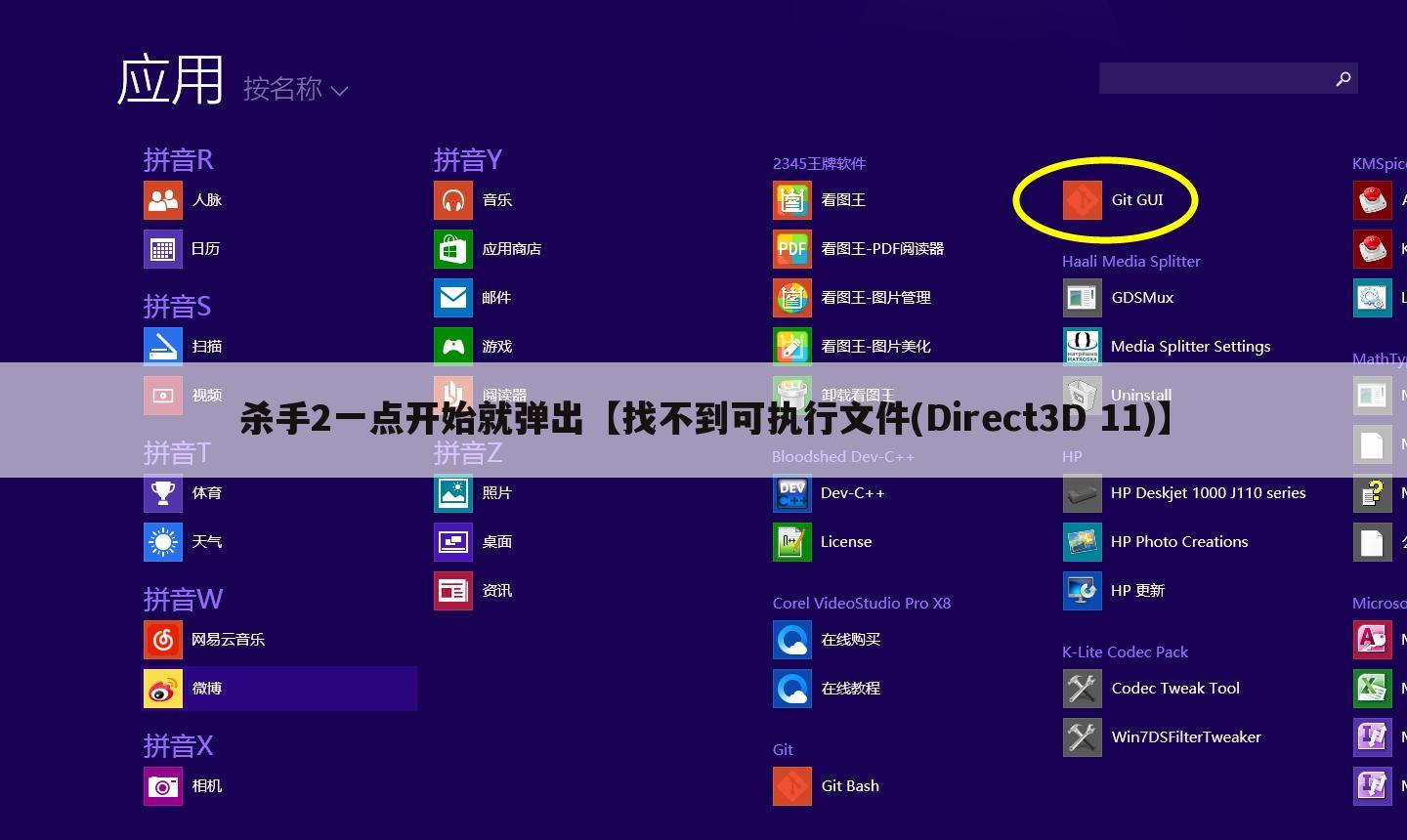Open 看图王-图片管理 icon
Image resolution: width=1407 pixels, height=840 pixels.
tap(792, 298)
